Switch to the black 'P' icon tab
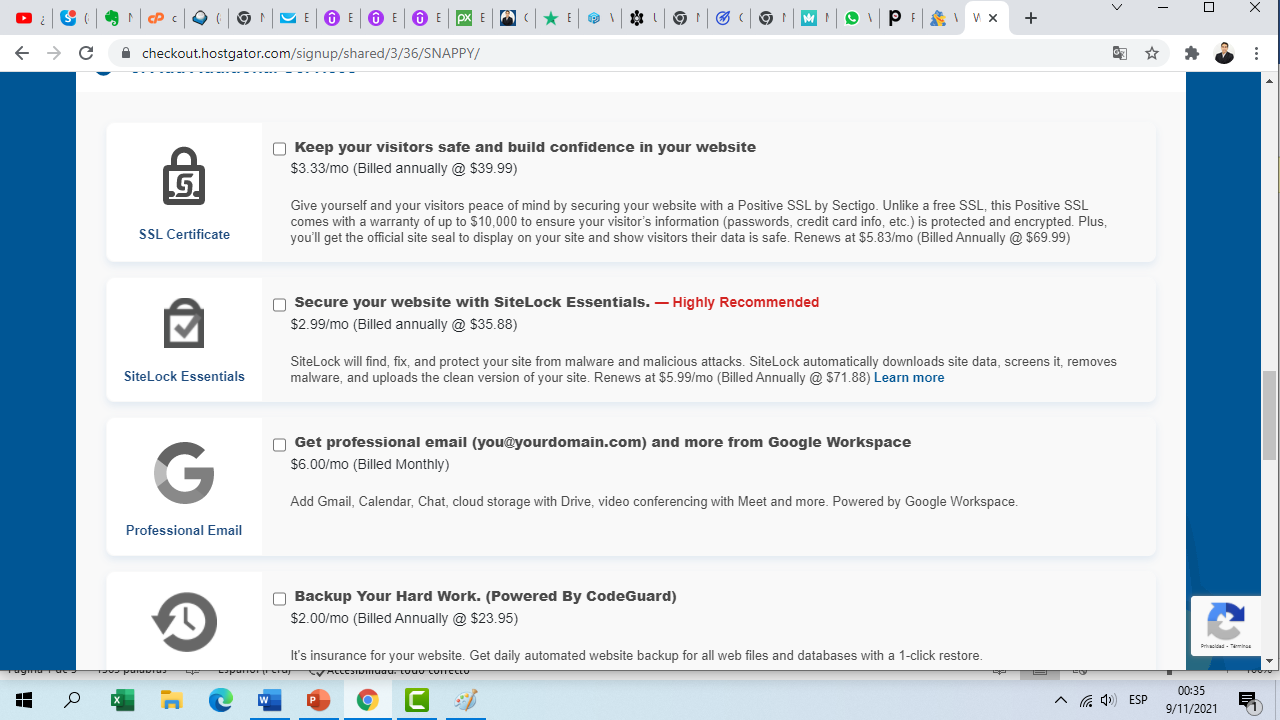The width and height of the screenshot is (1280, 720). click(901, 18)
